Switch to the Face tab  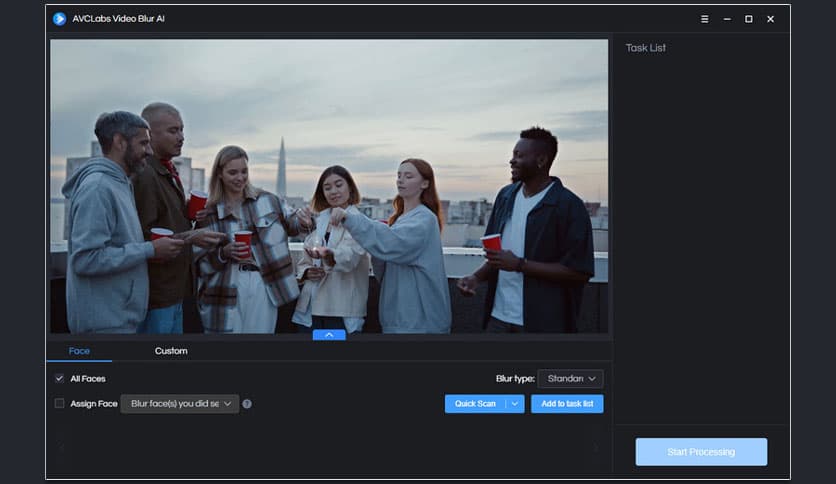pos(79,351)
